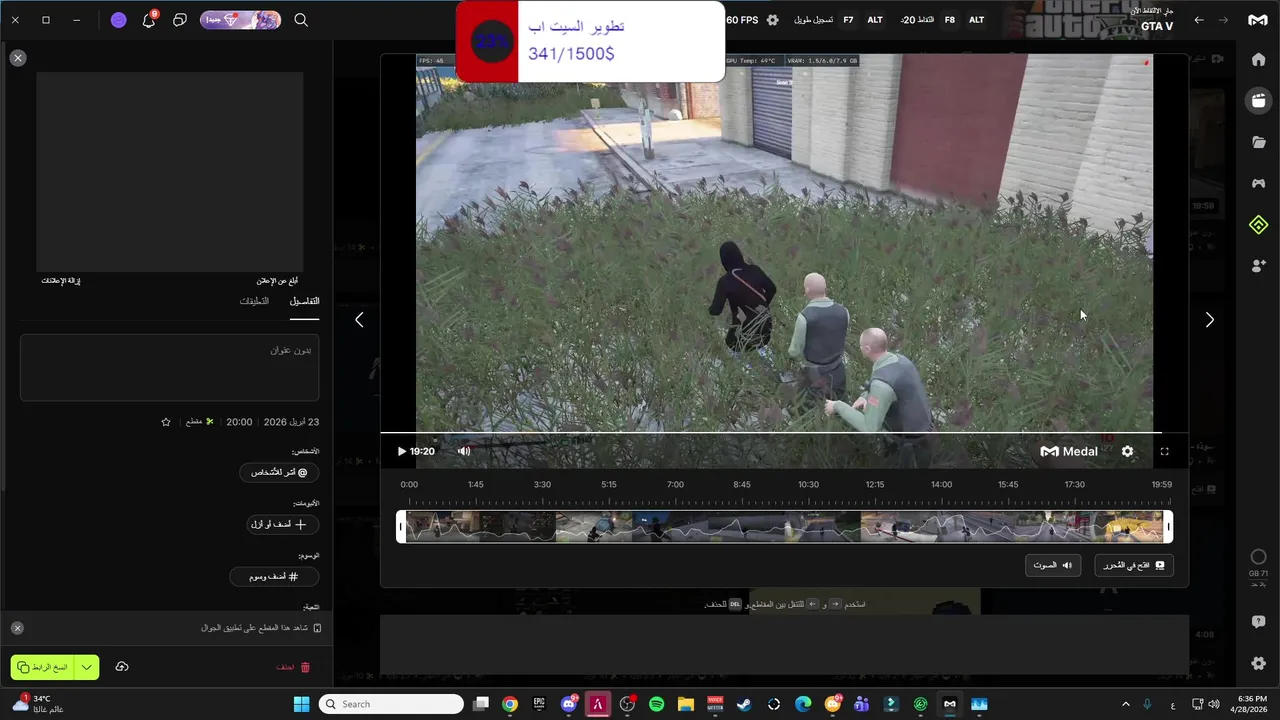Switch to the comments tab
This screenshot has width=1280, height=720.
coord(254,301)
